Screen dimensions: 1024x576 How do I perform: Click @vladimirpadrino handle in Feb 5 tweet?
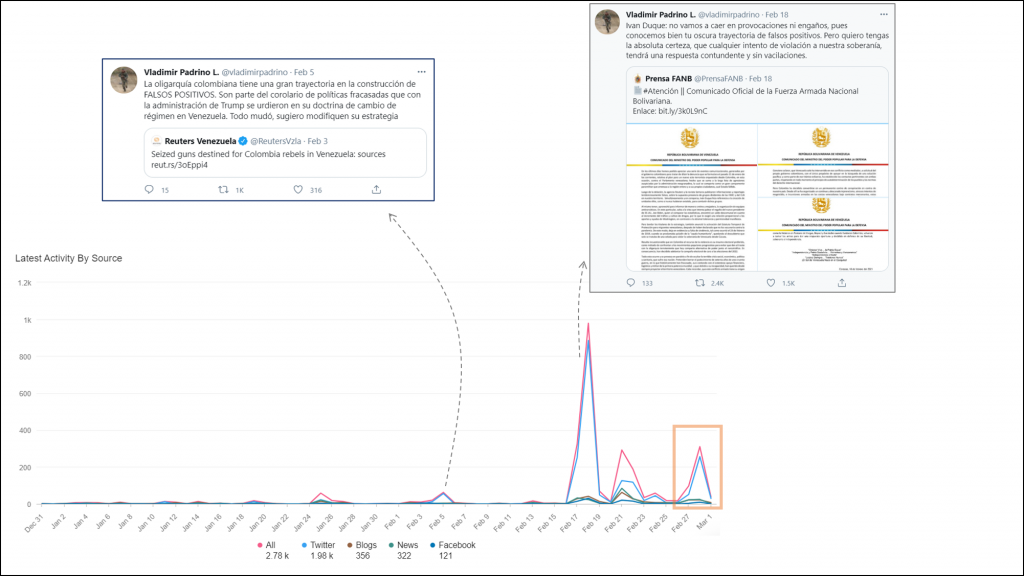point(255,72)
